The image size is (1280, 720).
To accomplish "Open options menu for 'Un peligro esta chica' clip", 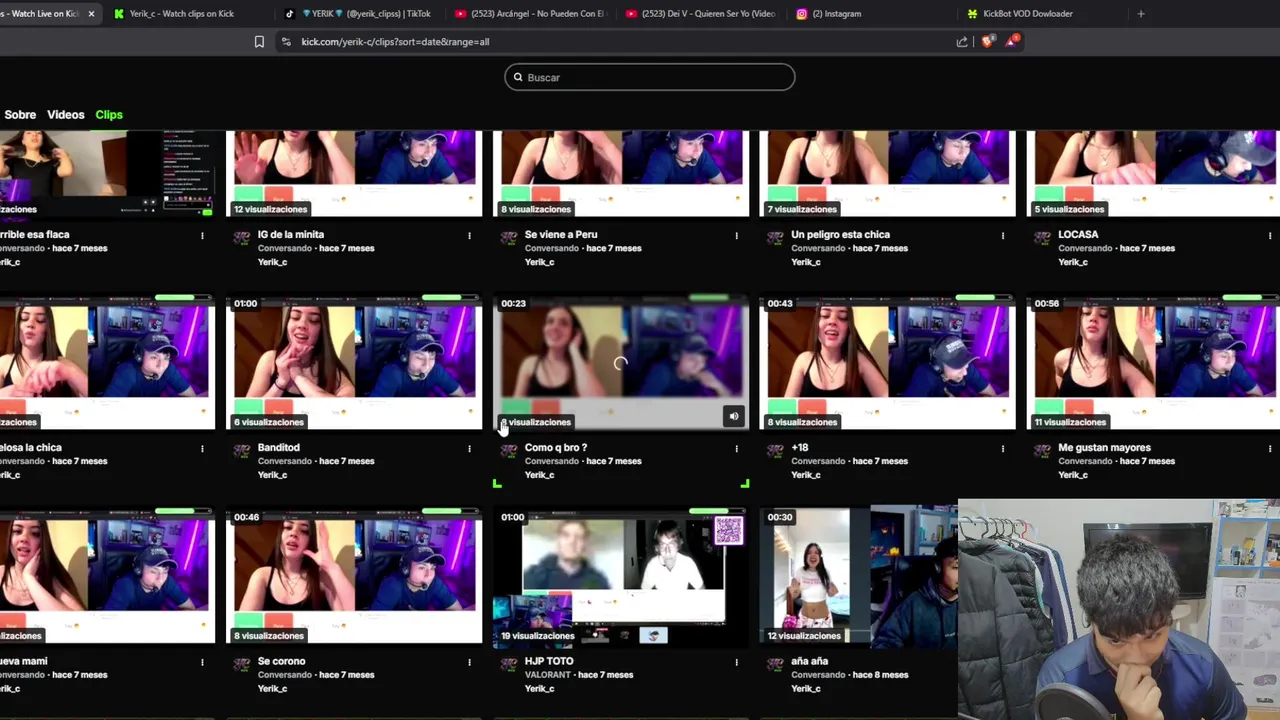I will click(x=1003, y=236).
